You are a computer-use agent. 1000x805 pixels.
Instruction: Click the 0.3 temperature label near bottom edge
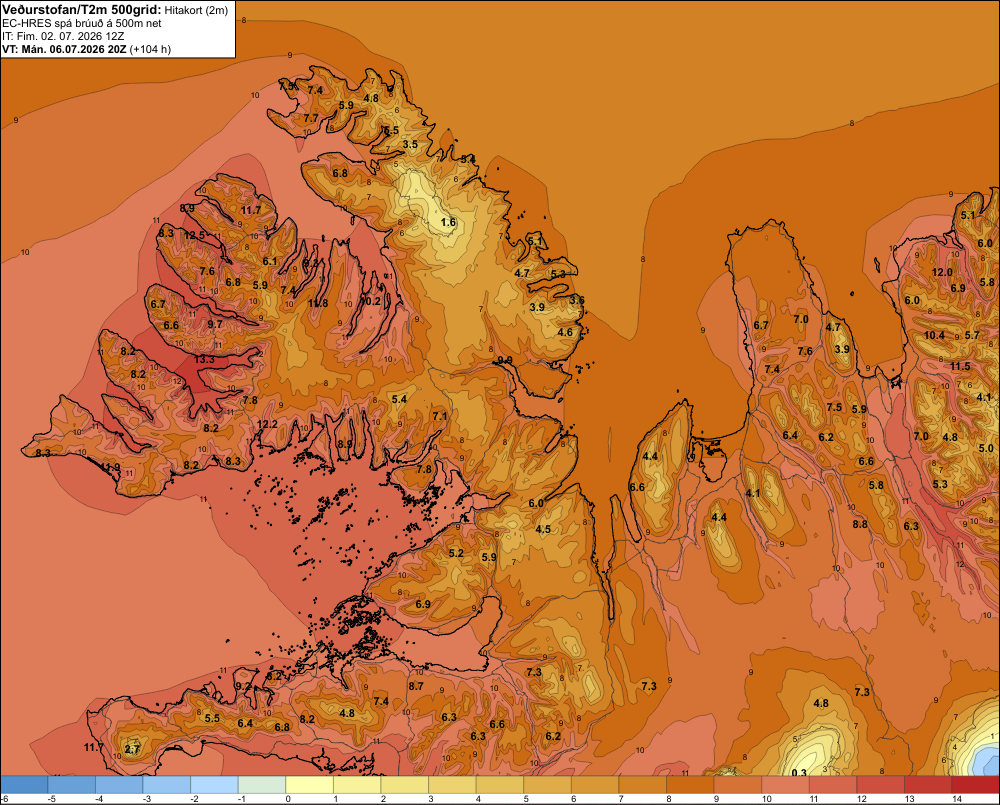click(x=798, y=772)
